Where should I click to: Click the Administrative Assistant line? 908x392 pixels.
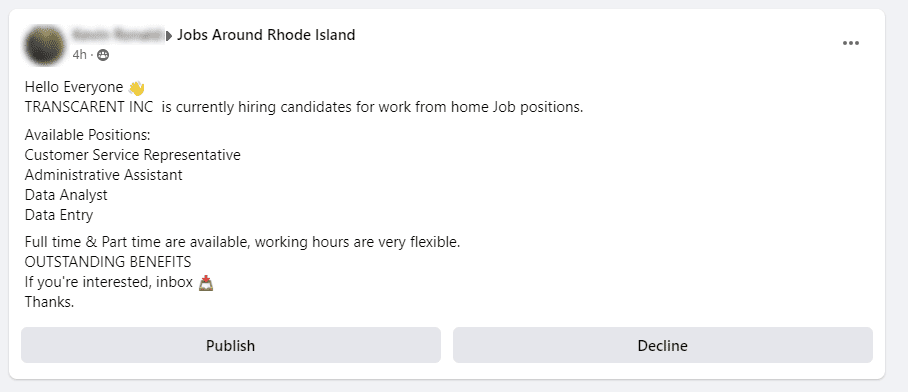[x=104, y=175]
